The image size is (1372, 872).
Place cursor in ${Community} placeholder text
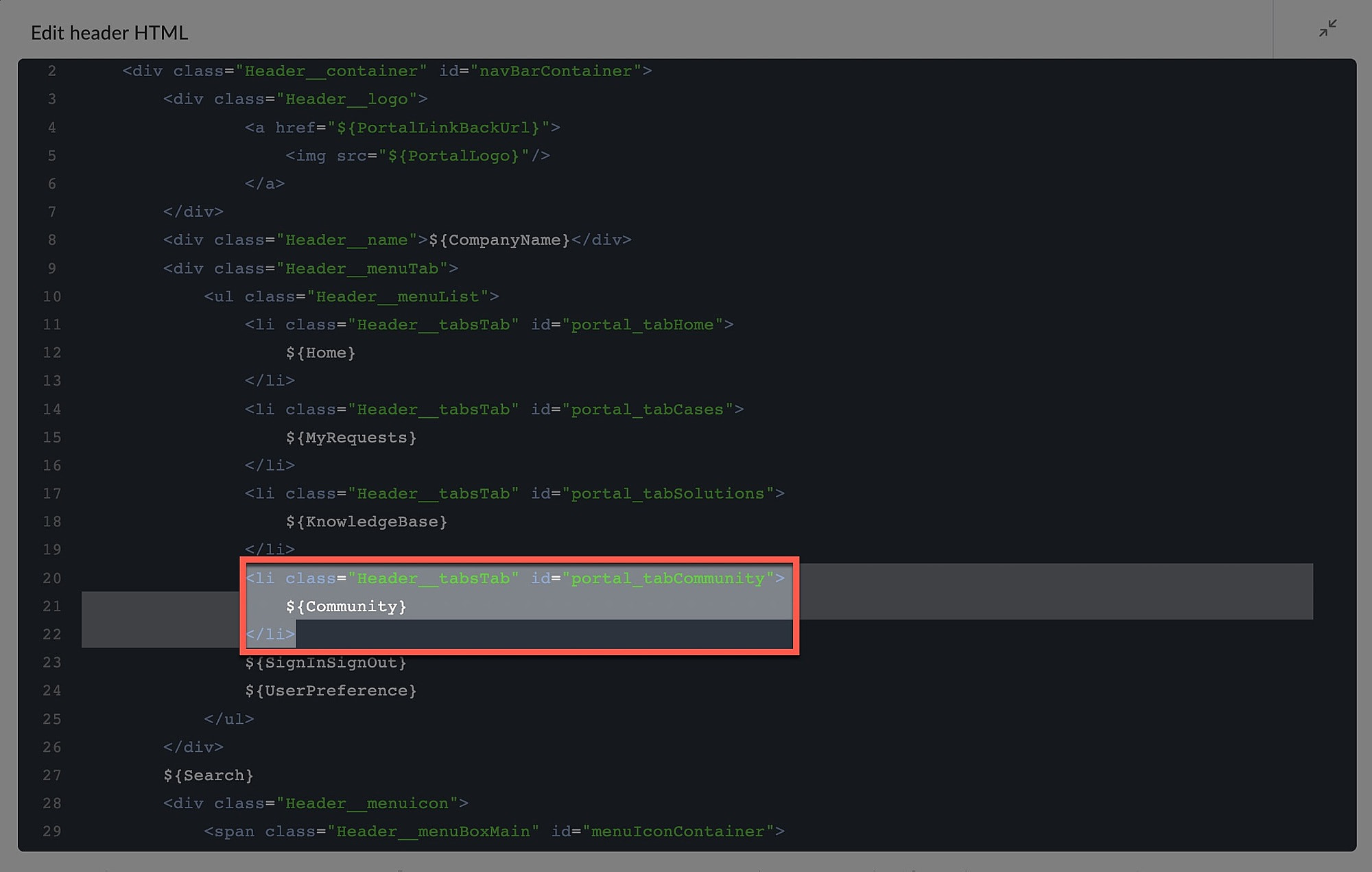346,606
